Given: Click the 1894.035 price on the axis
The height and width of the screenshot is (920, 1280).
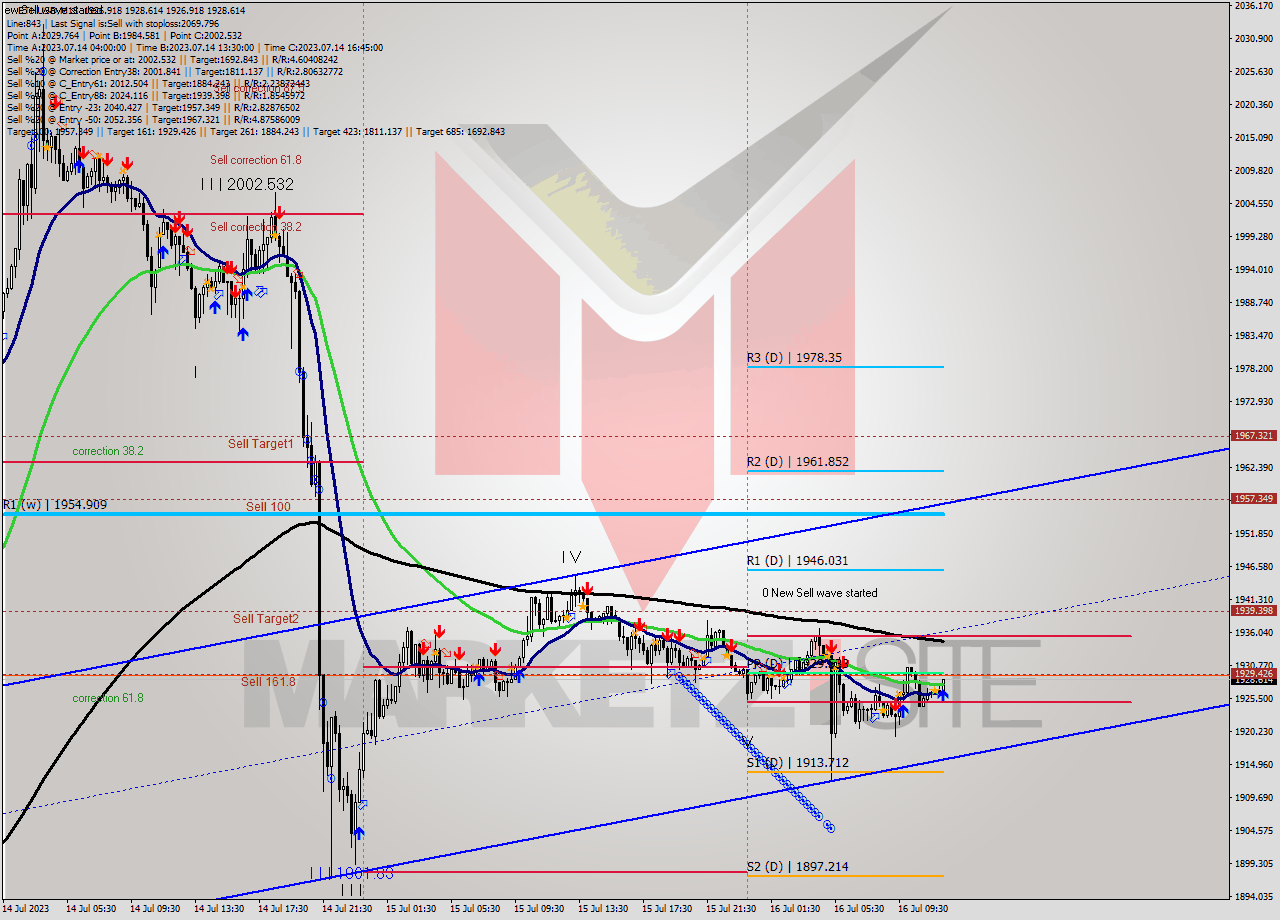Looking at the screenshot, I should [x=1253, y=896].
